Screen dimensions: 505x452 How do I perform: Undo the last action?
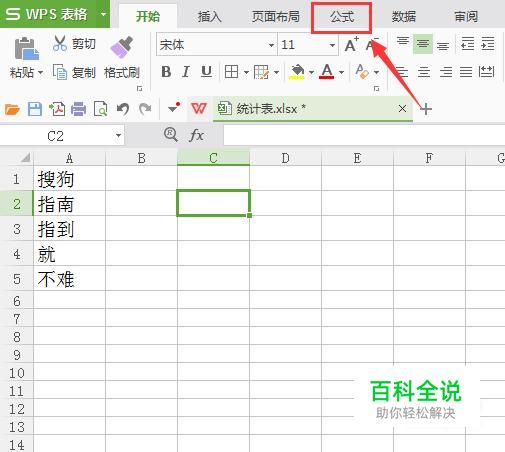123,109
